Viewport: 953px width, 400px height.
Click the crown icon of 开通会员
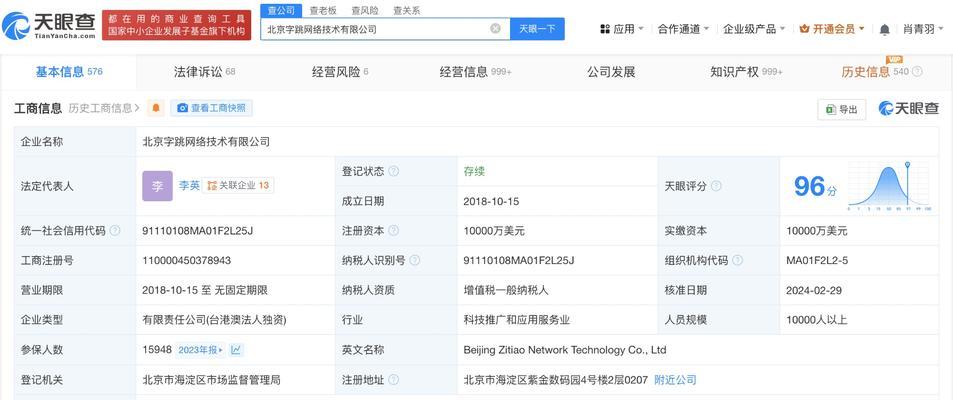click(805, 29)
